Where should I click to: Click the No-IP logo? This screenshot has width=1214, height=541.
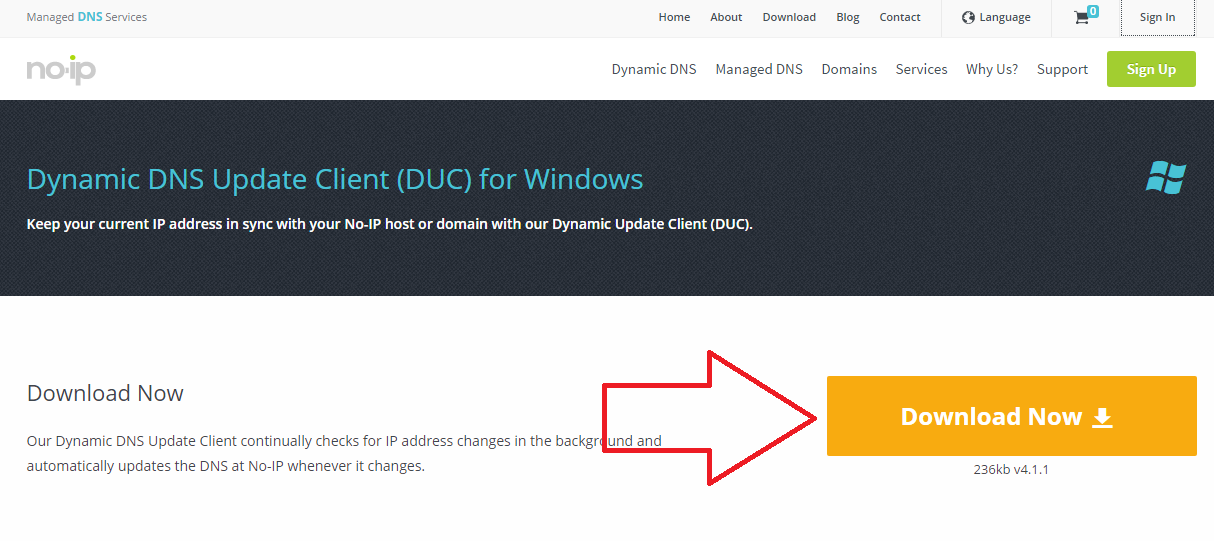click(x=61, y=69)
